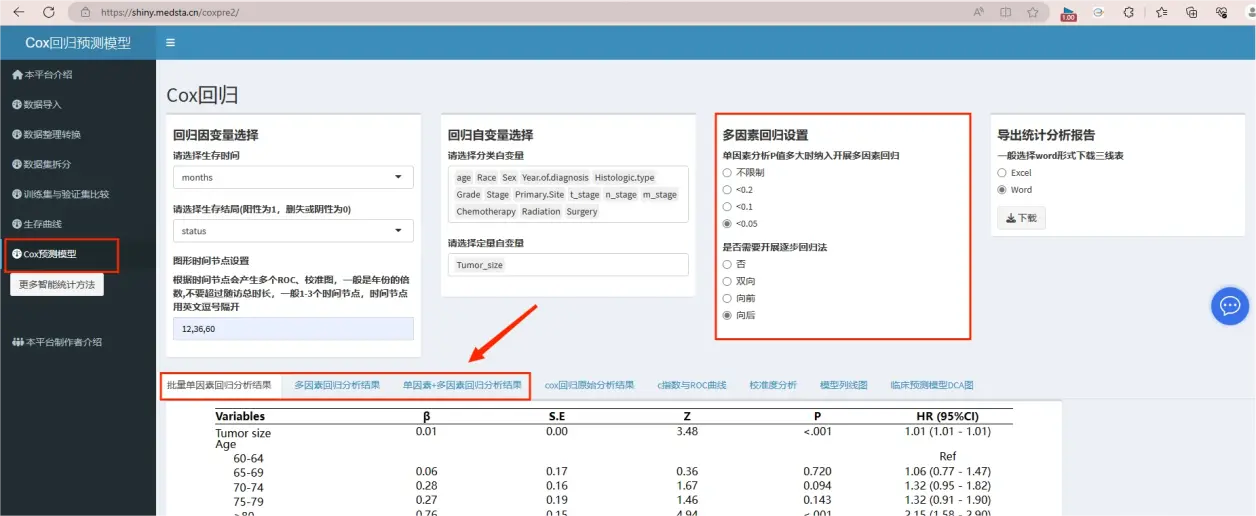Click the Tumor size row label

(243, 433)
